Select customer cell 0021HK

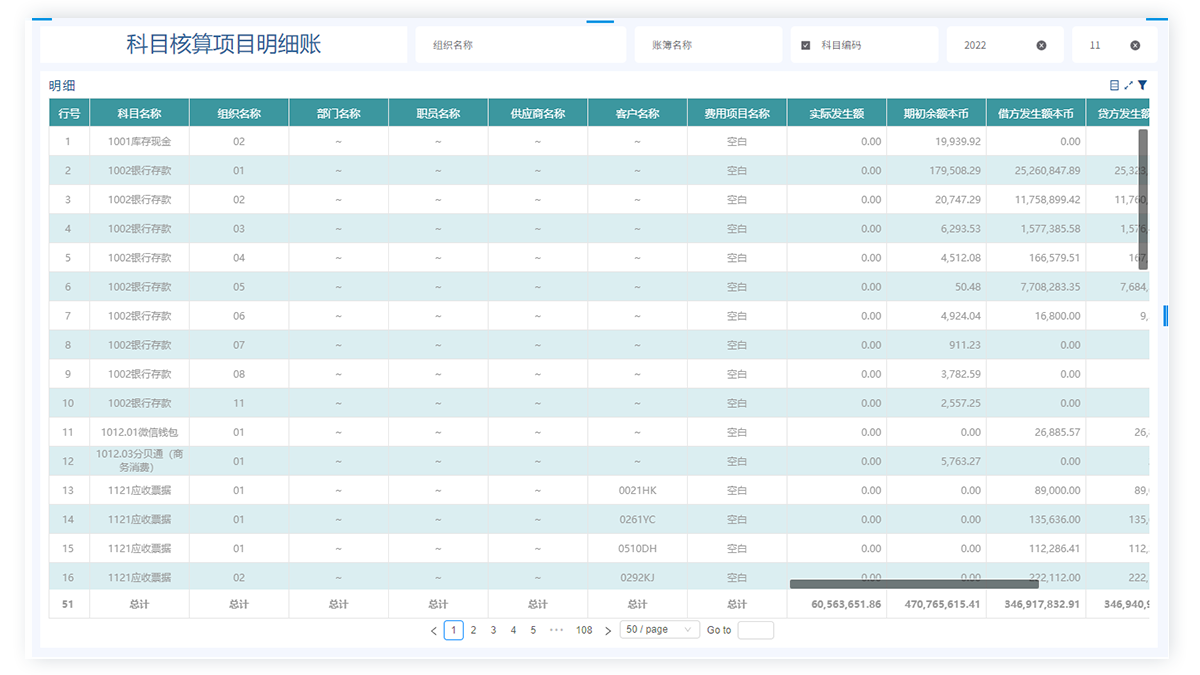coord(637,491)
